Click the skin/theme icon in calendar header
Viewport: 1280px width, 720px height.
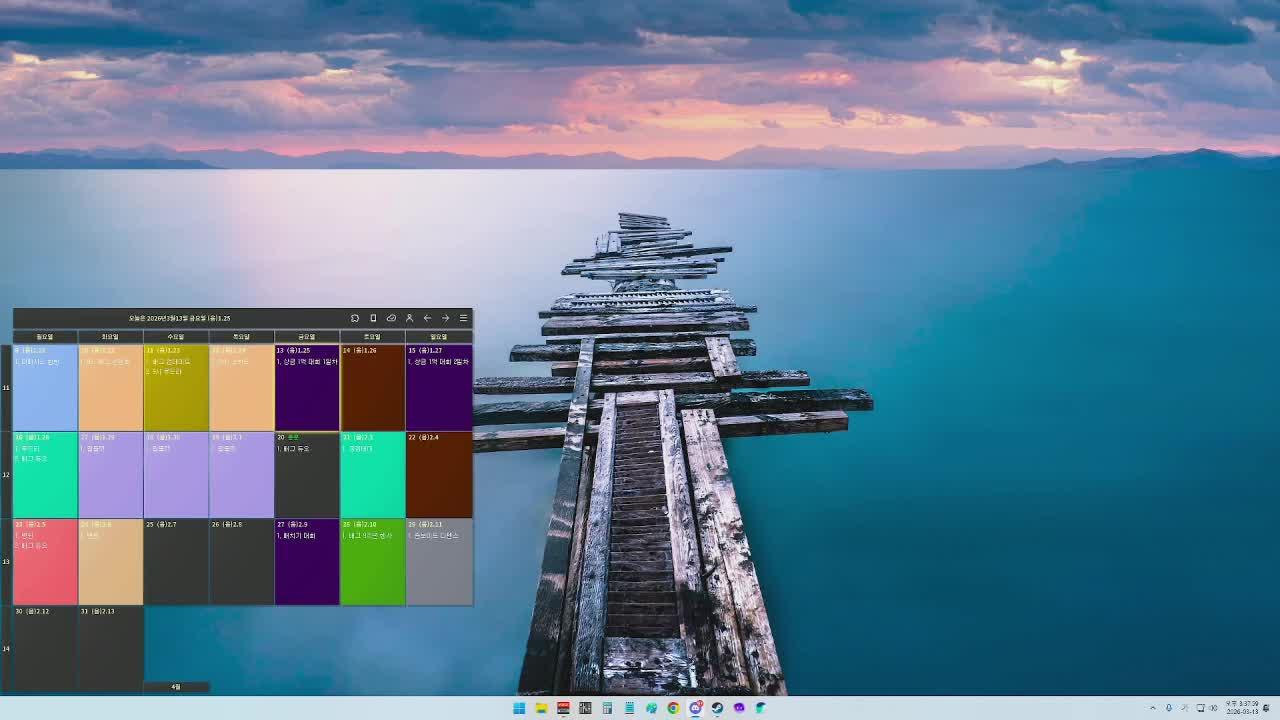355,318
